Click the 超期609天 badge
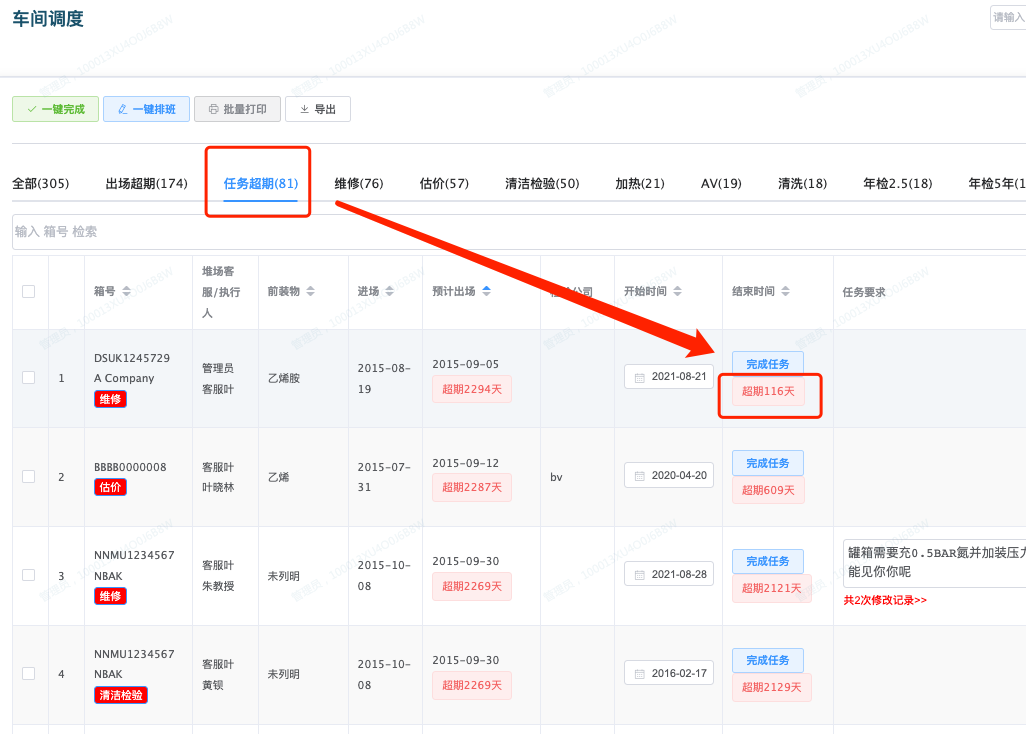Viewport: 1026px width, 734px height. [x=768, y=490]
